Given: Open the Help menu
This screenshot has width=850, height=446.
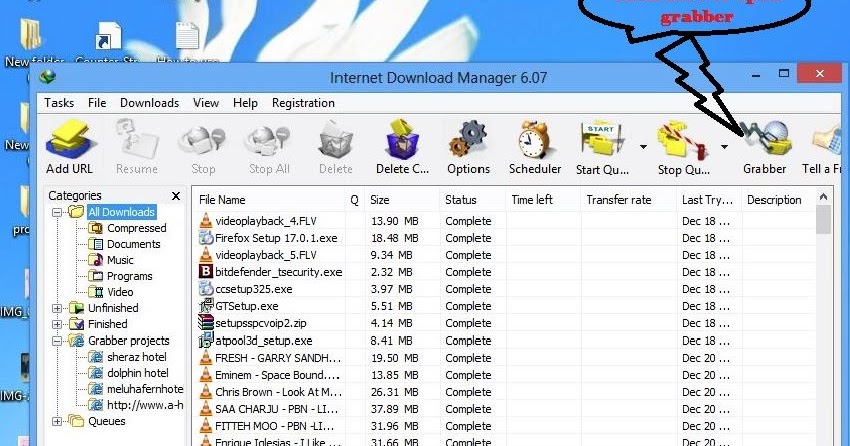Looking at the screenshot, I should pos(245,103).
